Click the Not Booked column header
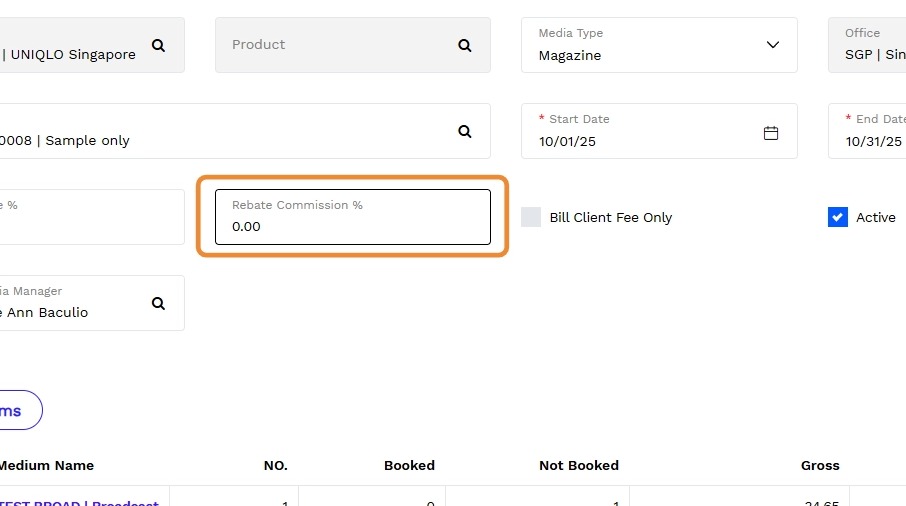The width and height of the screenshot is (906, 506). click(578, 465)
